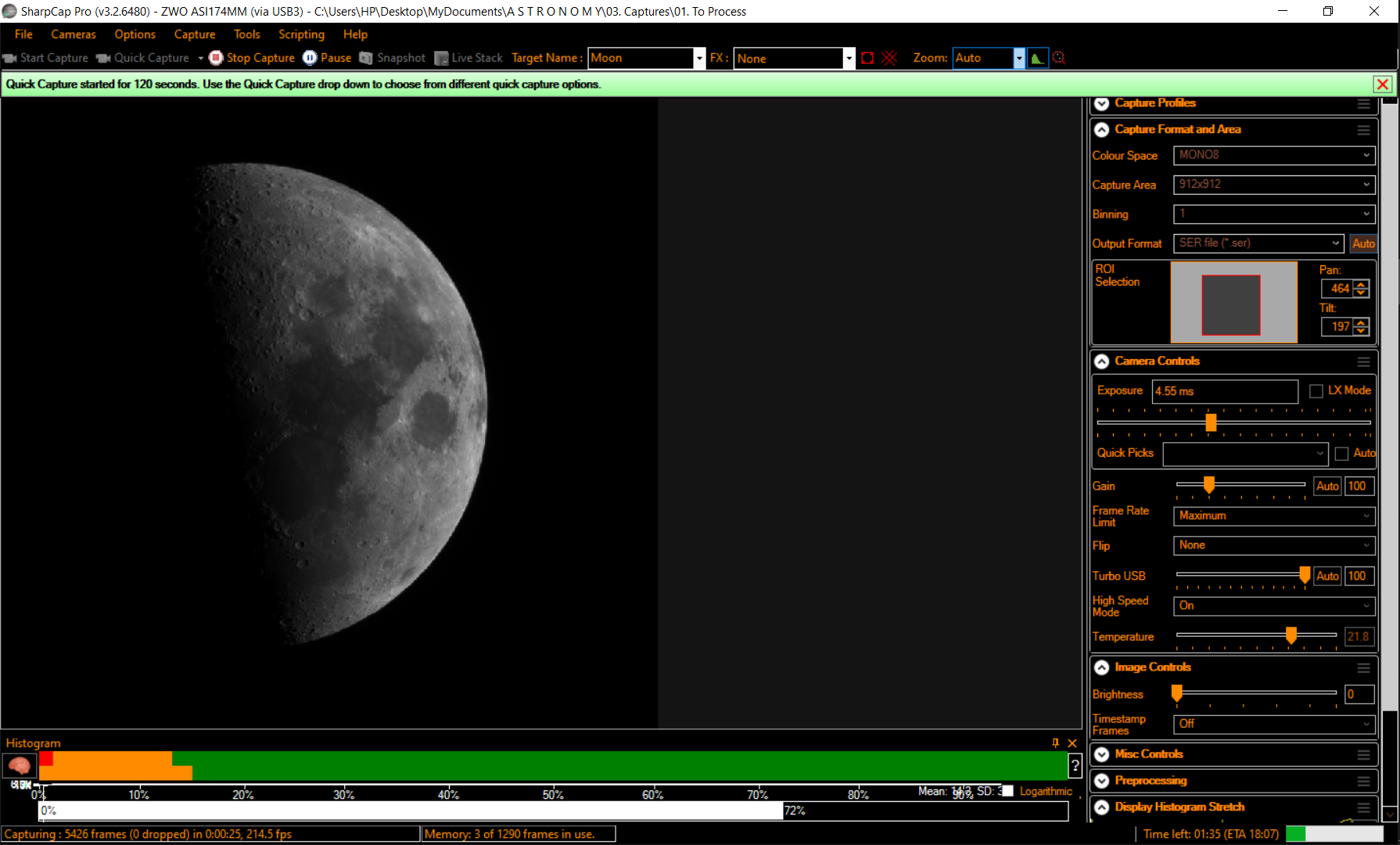The image size is (1400, 845).
Task: Open the Capture Area dropdown
Action: (x=1273, y=185)
